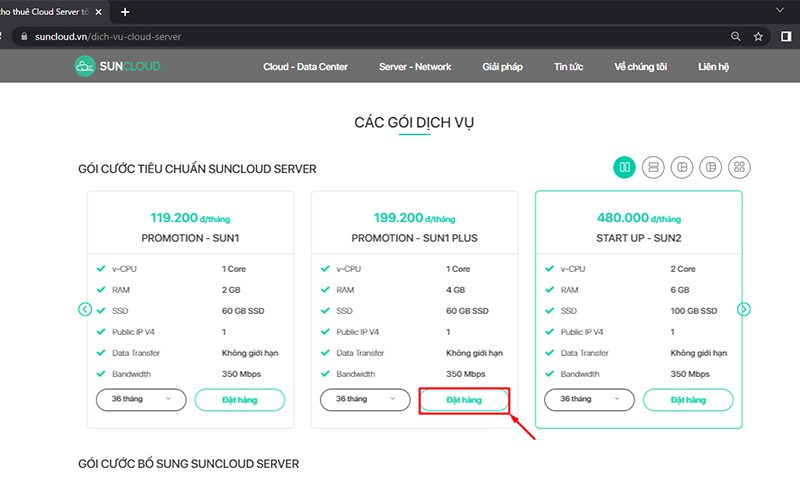Open Server - Network menu
Screen dimensions: 800x500
tap(415, 67)
